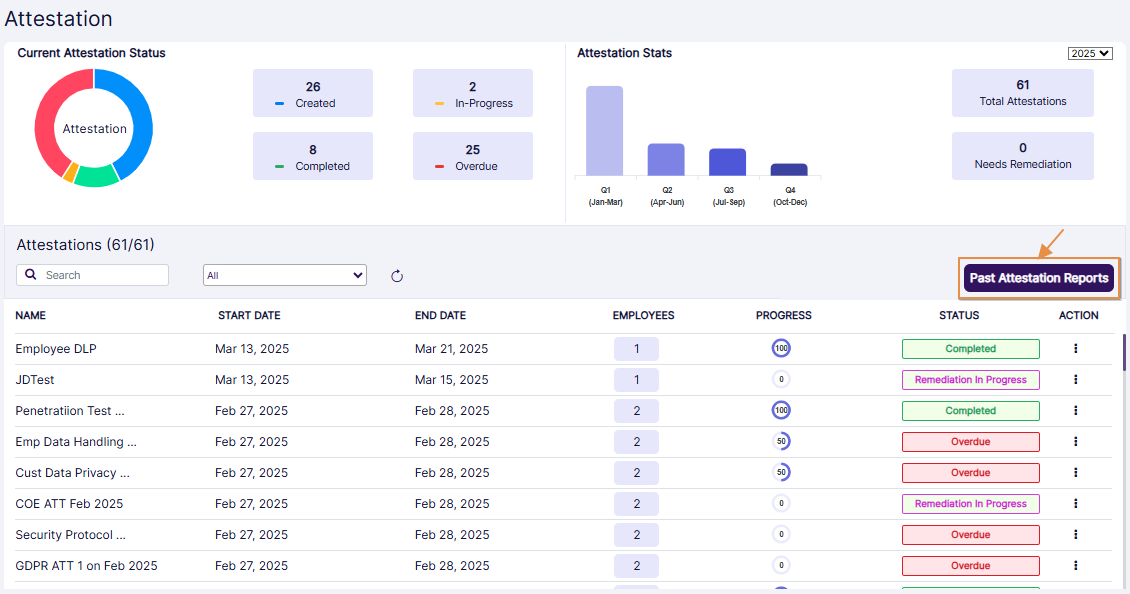
Task: Open the kebab menu on Penetration Test row
Action: click(x=1075, y=410)
